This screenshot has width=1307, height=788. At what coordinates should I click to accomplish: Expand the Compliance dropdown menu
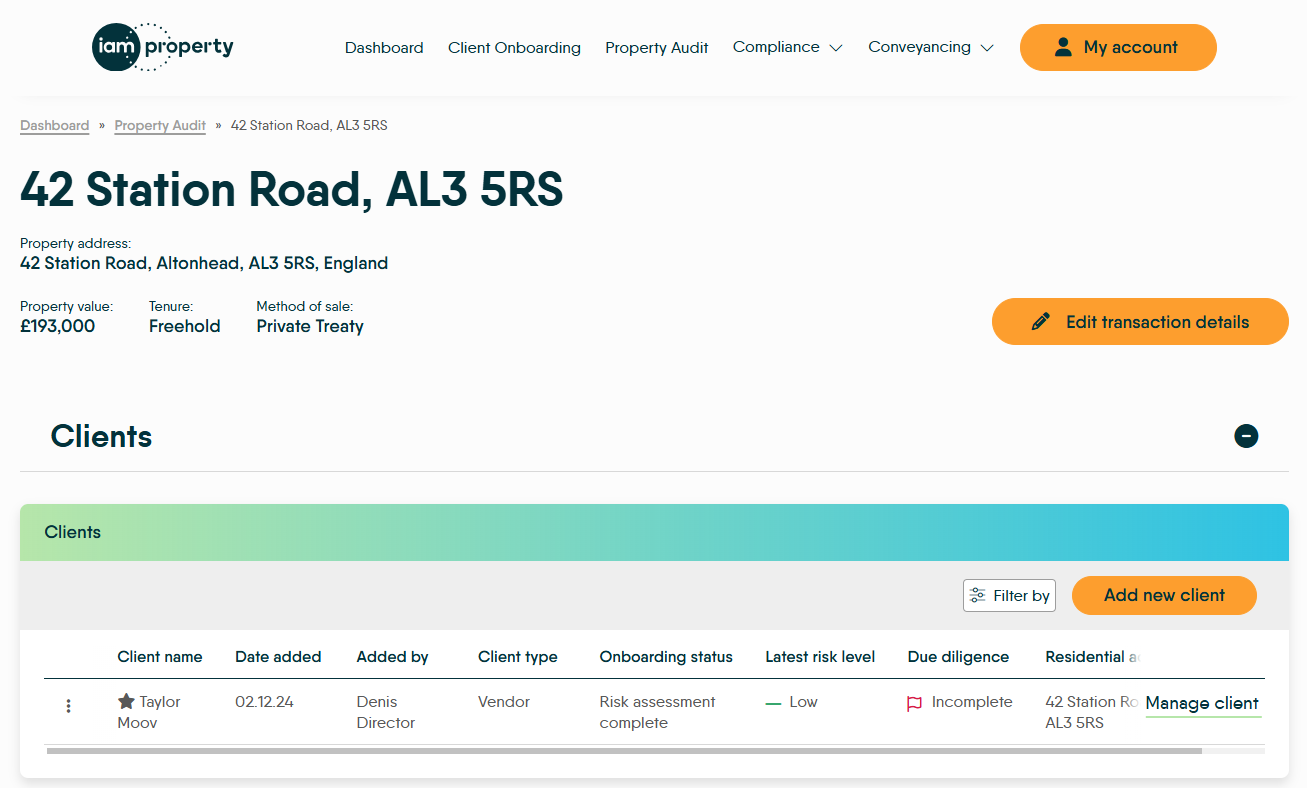[788, 47]
